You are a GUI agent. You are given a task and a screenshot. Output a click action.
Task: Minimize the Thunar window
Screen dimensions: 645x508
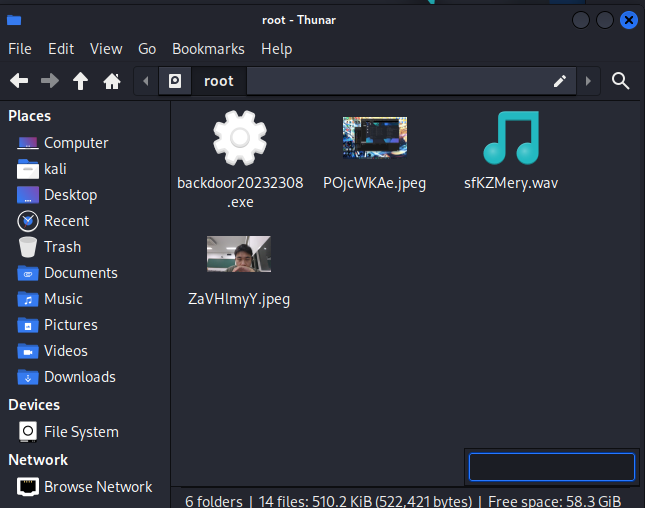click(581, 20)
